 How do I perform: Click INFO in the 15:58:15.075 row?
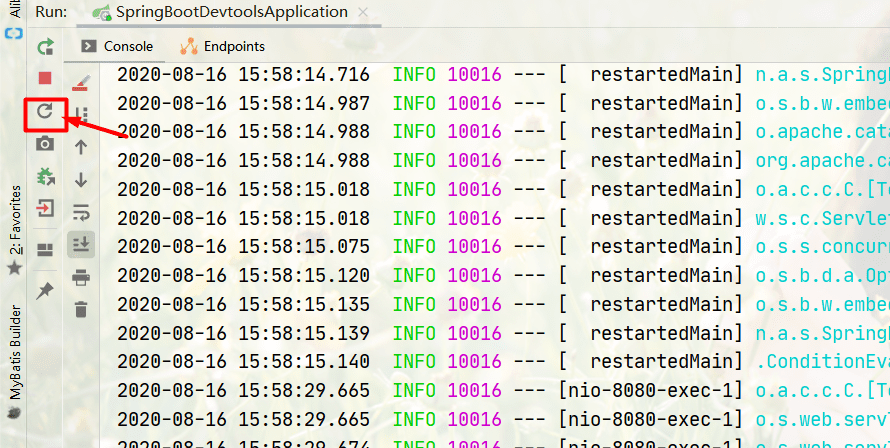[x=414, y=246]
